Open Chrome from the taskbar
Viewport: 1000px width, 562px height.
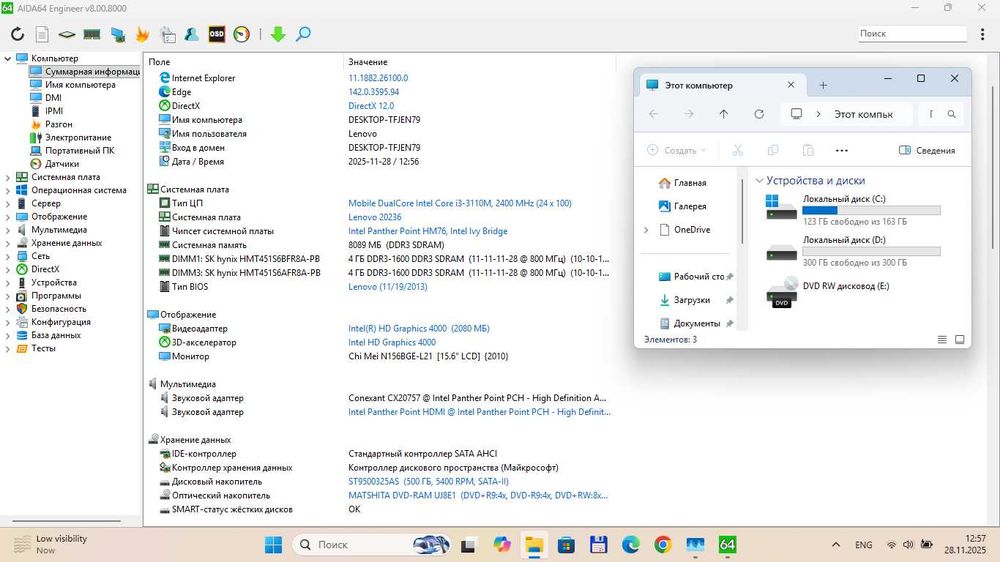(663, 545)
